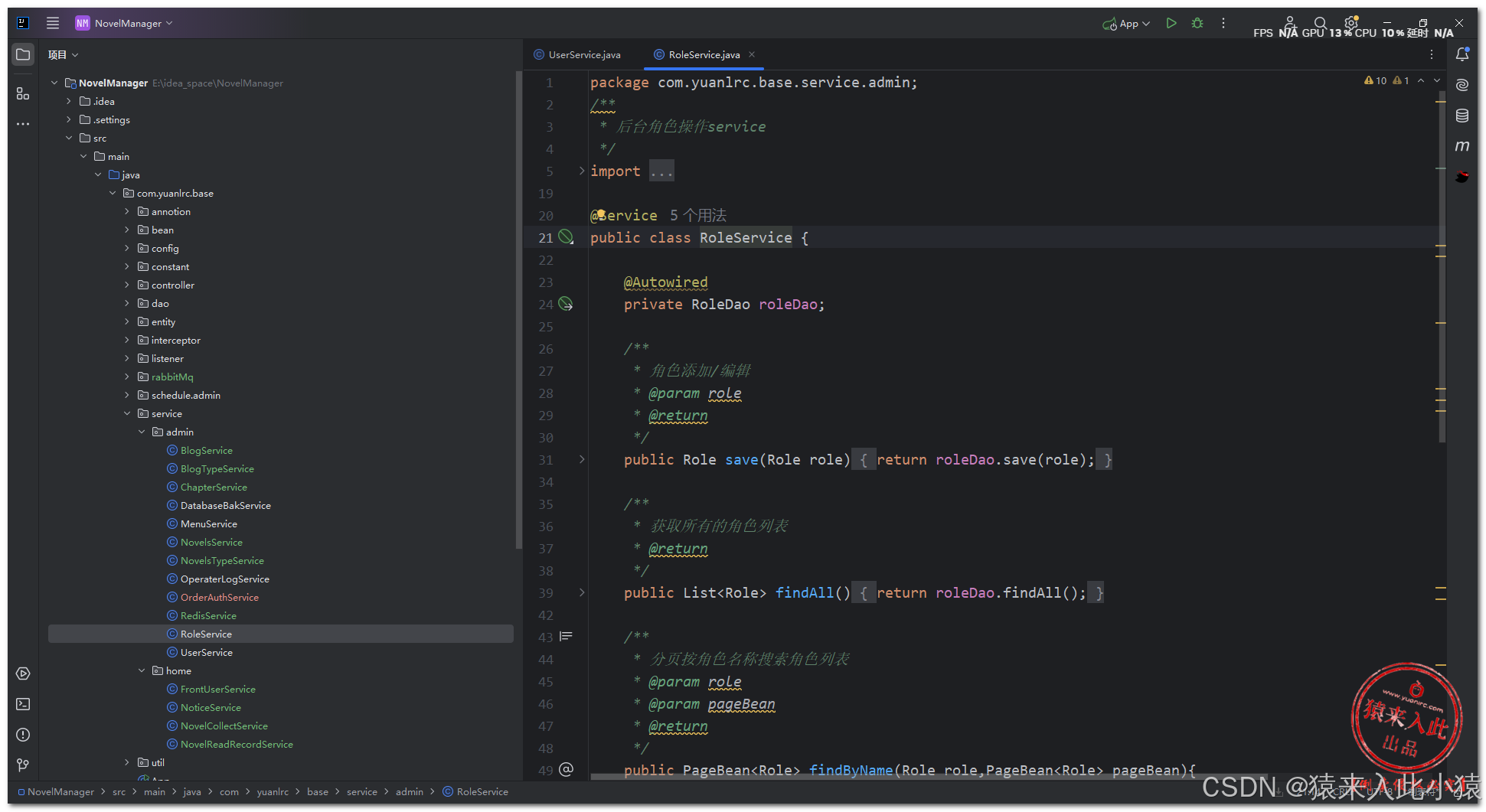Viewport: 1486px width, 812px height.
Task: Click the project tree scrollbar
Action: pyautogui.click(x=519, y=310)
